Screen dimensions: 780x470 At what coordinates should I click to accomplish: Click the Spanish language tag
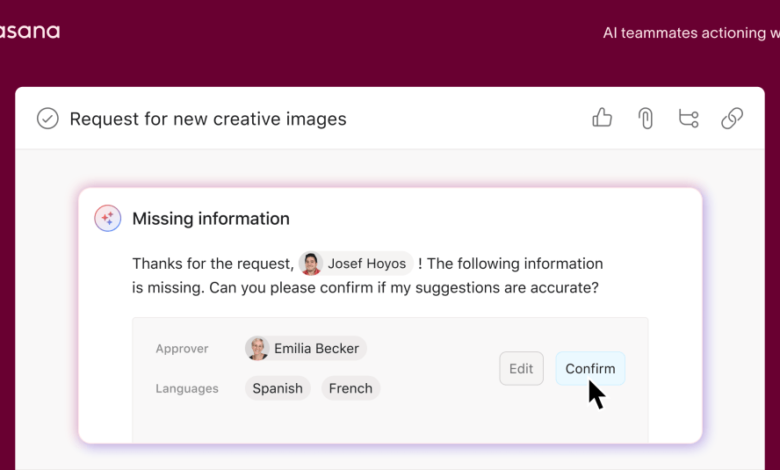pos(278,388)
